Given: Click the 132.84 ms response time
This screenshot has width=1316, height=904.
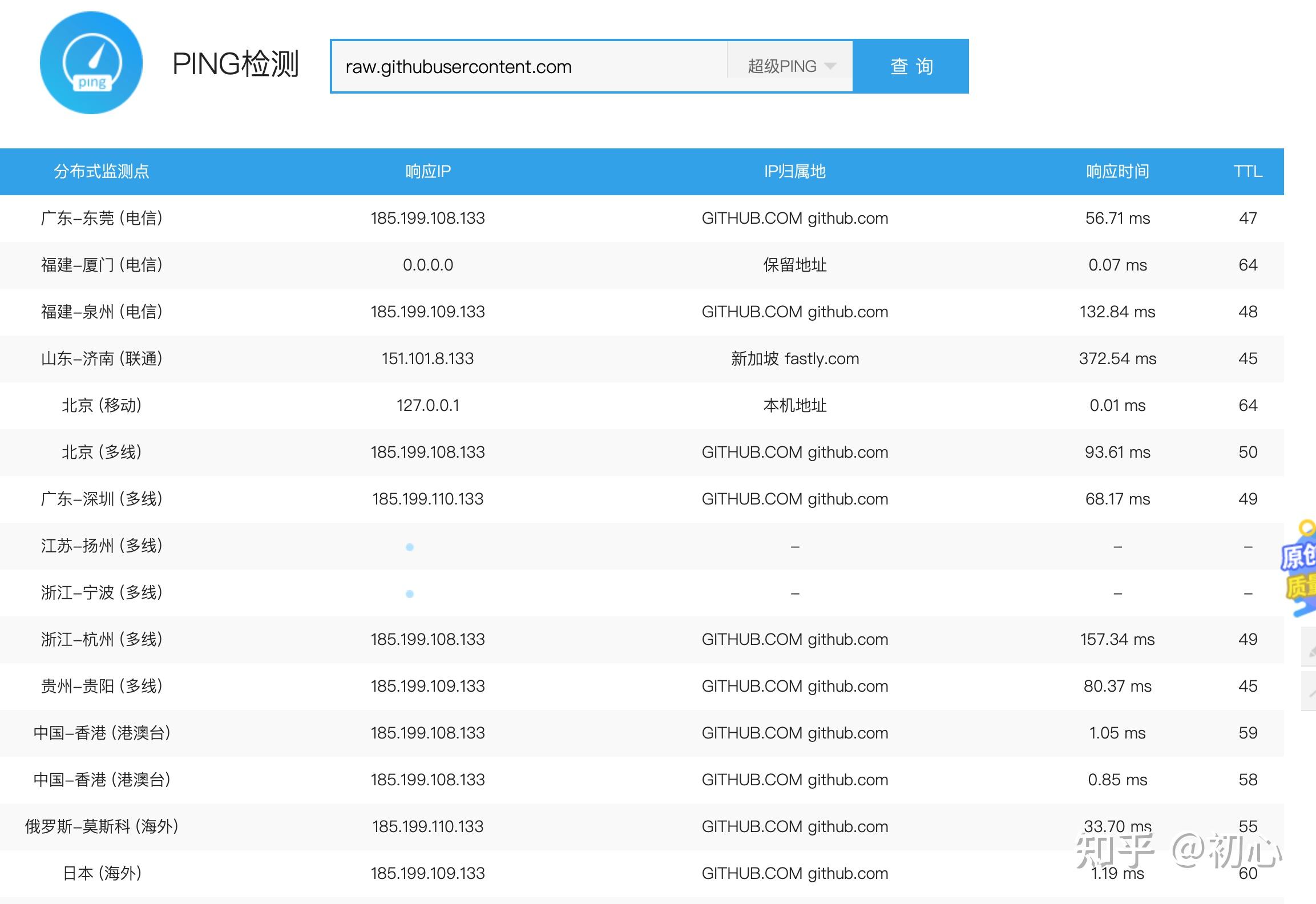Looking at the screenshot, I should pos(1117,312).
